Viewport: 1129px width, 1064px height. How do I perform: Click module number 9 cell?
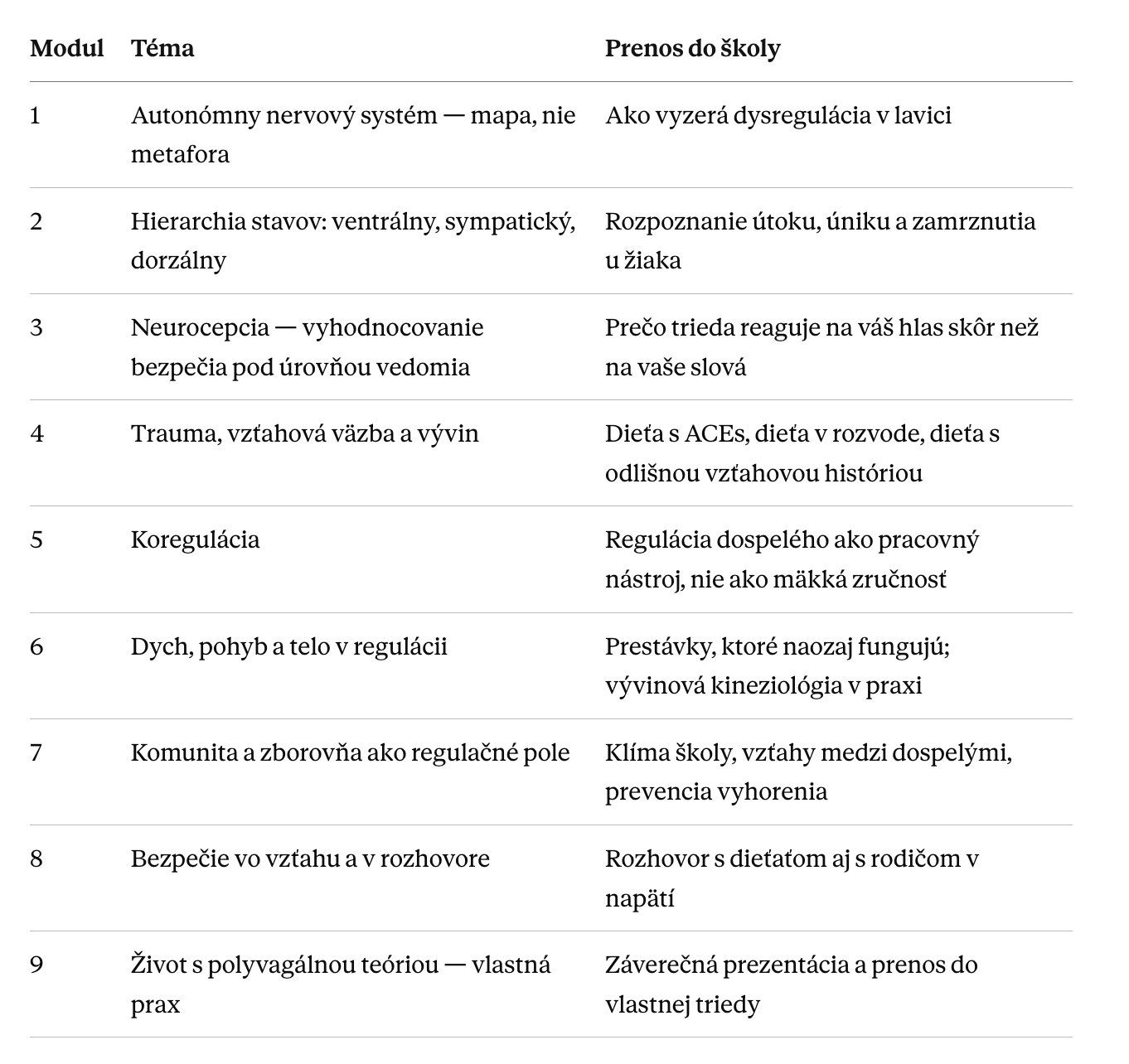pyautogui.click(x=36, y=965)
